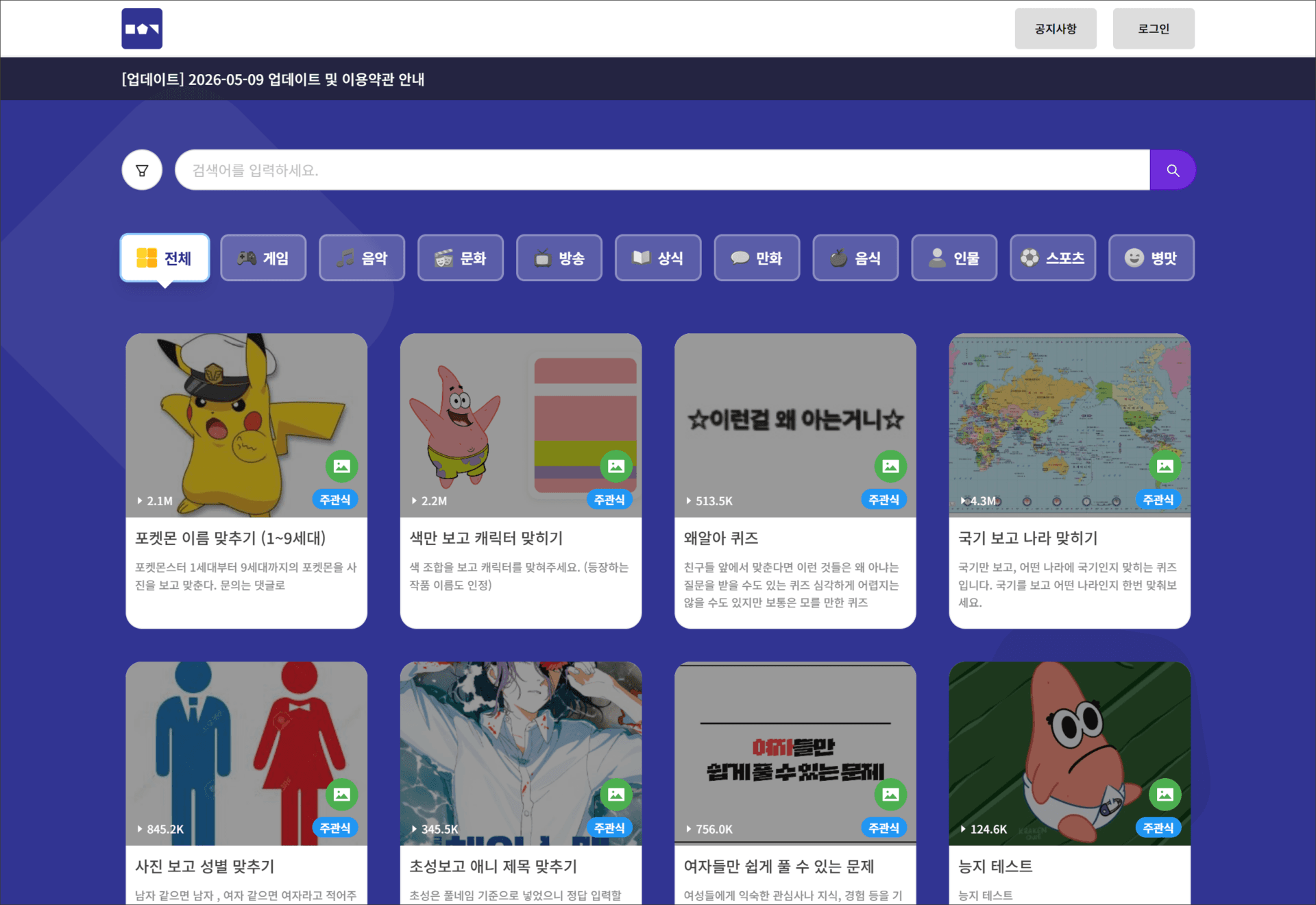Select the 만화 category tab
This screenshot has height=905, width=1316.
pyautogui.click(x=757, y=258)
